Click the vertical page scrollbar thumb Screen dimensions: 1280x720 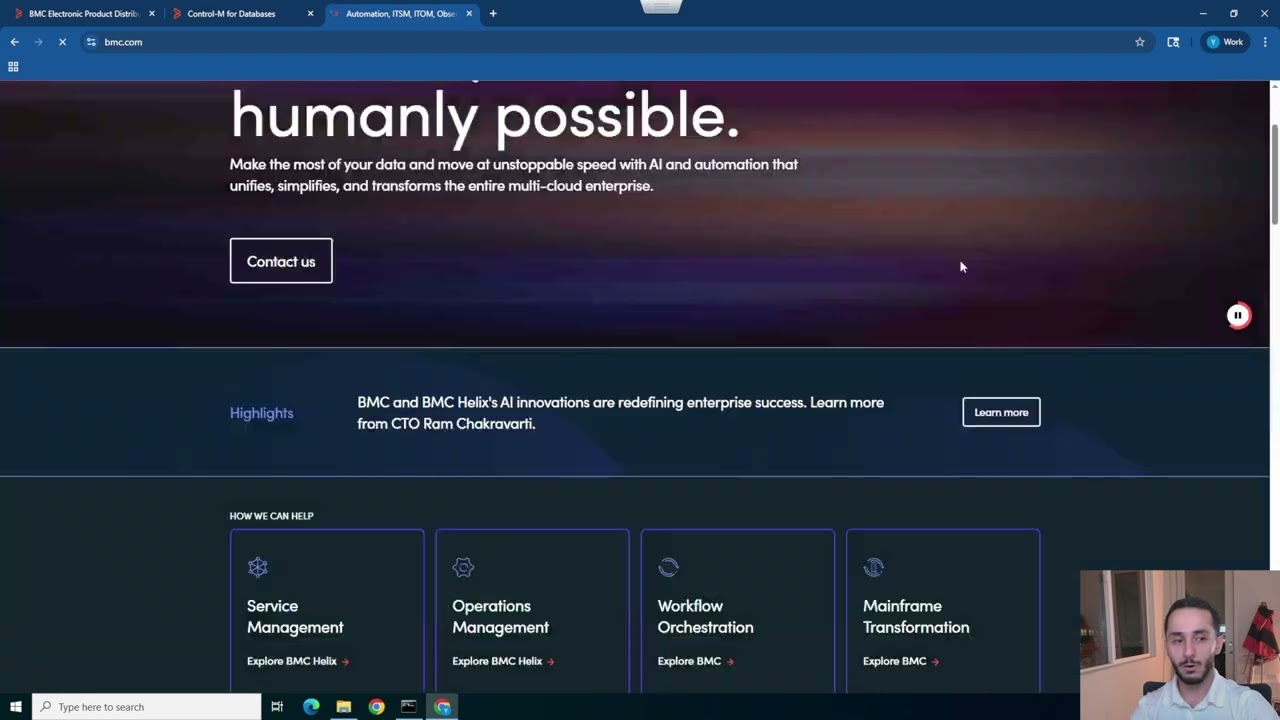click(1274, 175)
